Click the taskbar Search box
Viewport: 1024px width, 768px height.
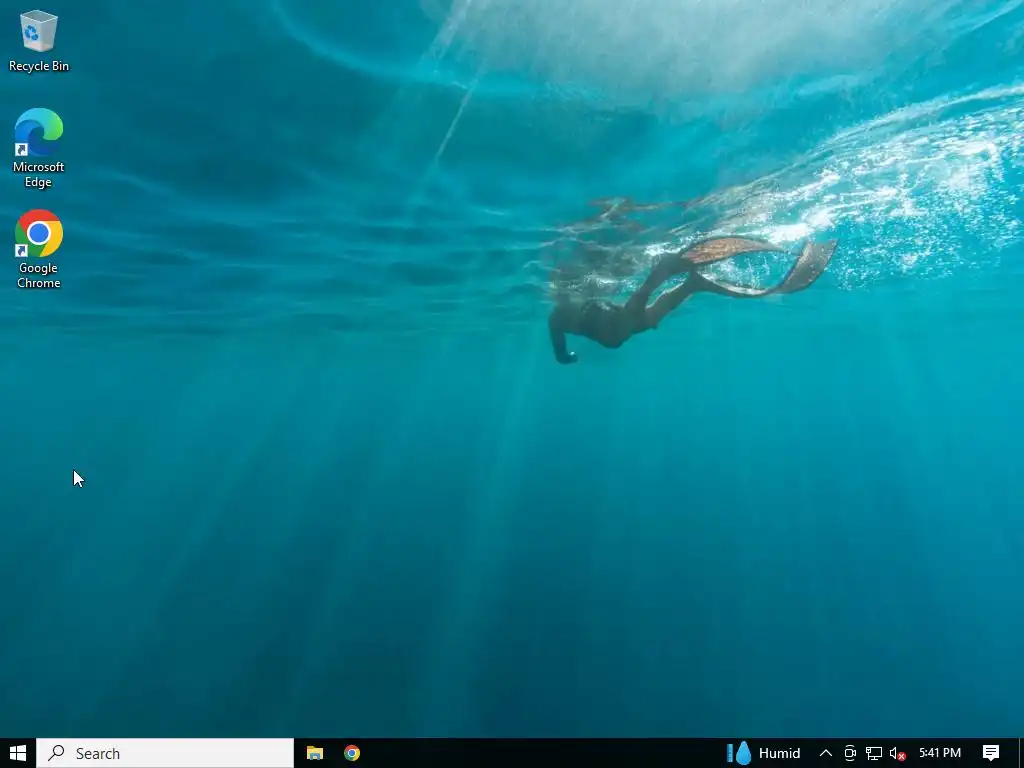click(x=165, y=753)
